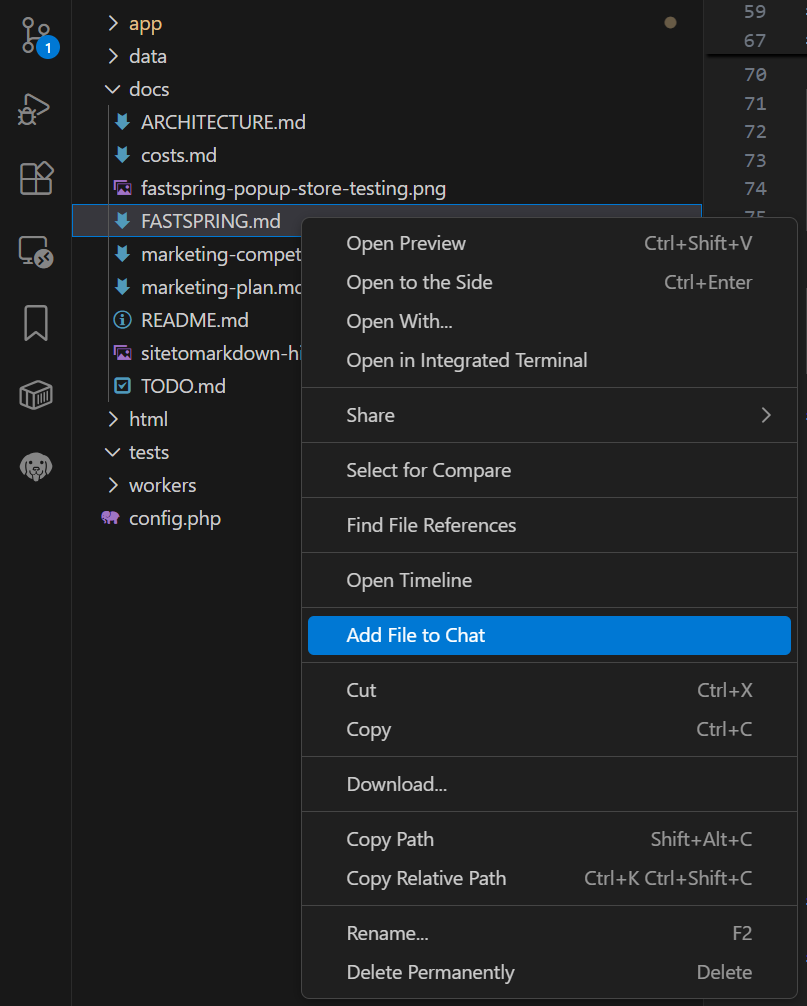The image size is (807, 1006).
Task: Open the Source Control view
Action: tap(33, 35)
